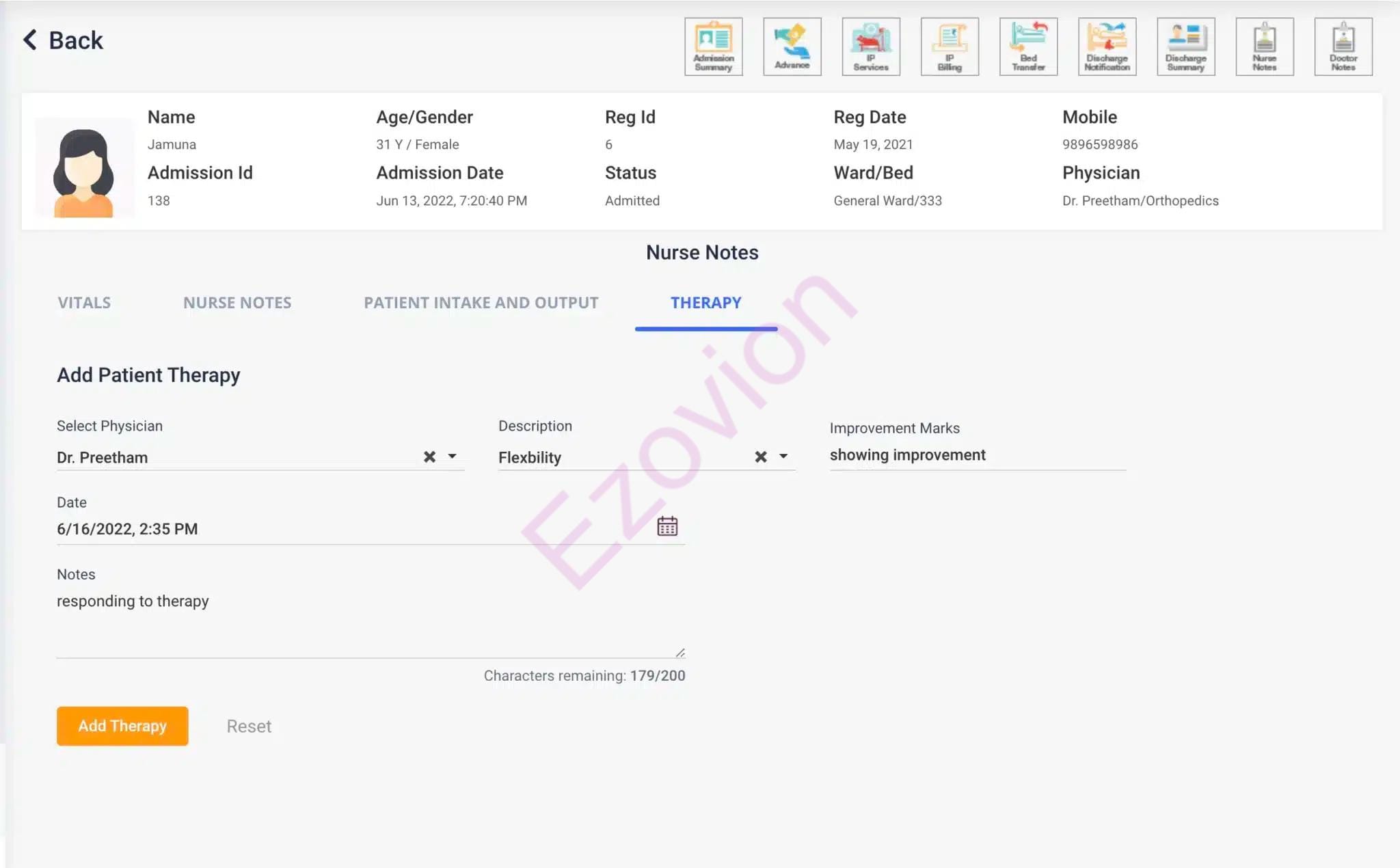Click the Reset button

[x=249, y=727]
